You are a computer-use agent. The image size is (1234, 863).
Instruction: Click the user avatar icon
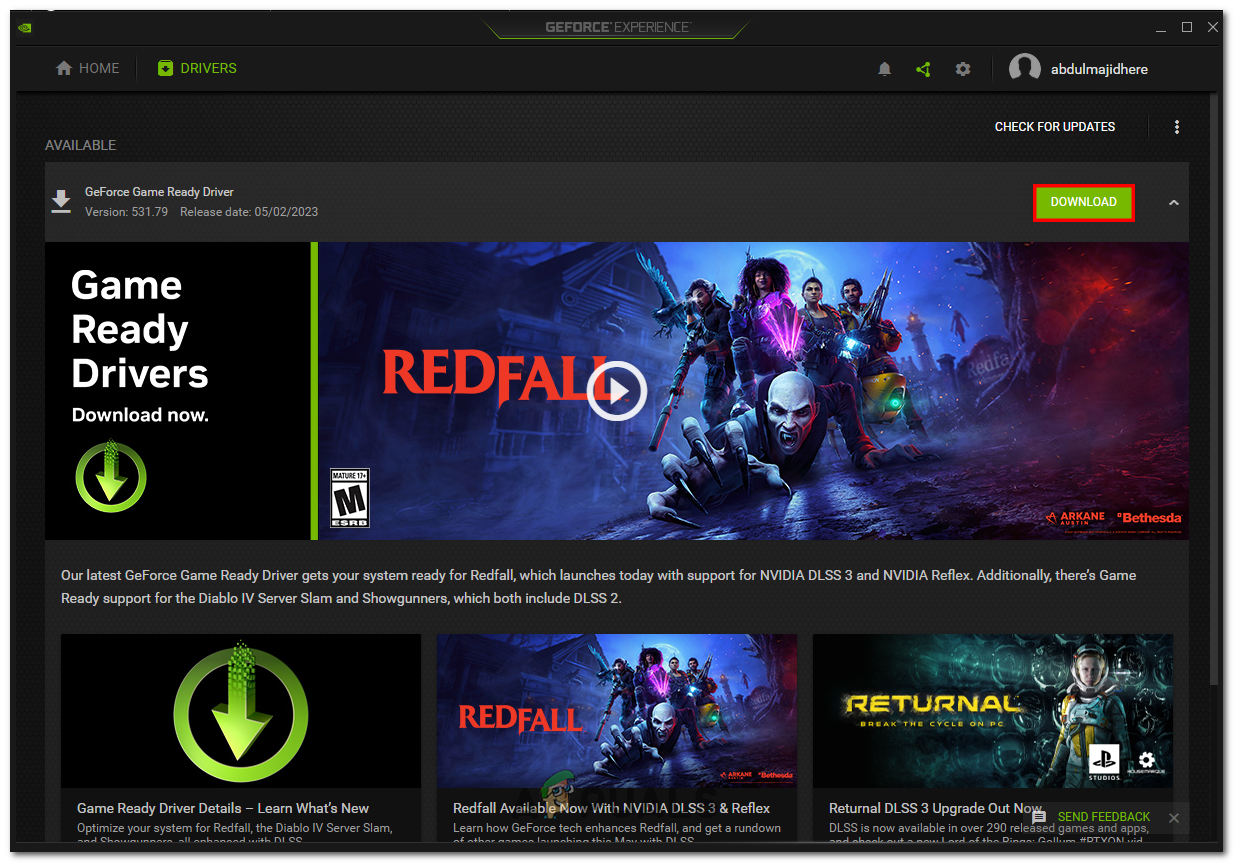1024,69
